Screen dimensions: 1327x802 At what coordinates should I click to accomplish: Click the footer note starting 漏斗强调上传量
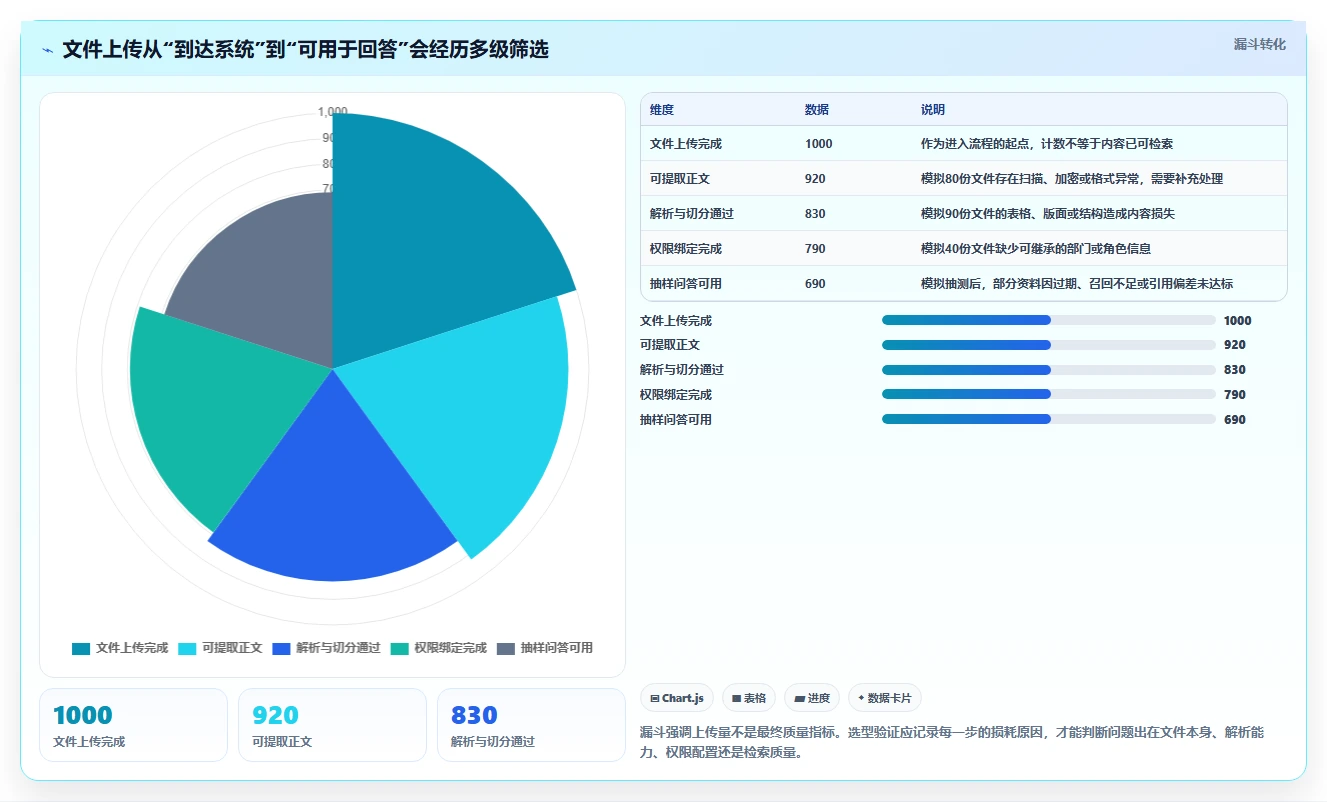click(x=953, y=742)
